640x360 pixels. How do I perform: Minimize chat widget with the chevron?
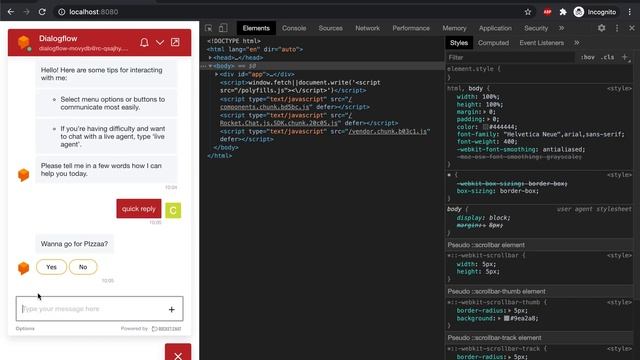point(160,42)
